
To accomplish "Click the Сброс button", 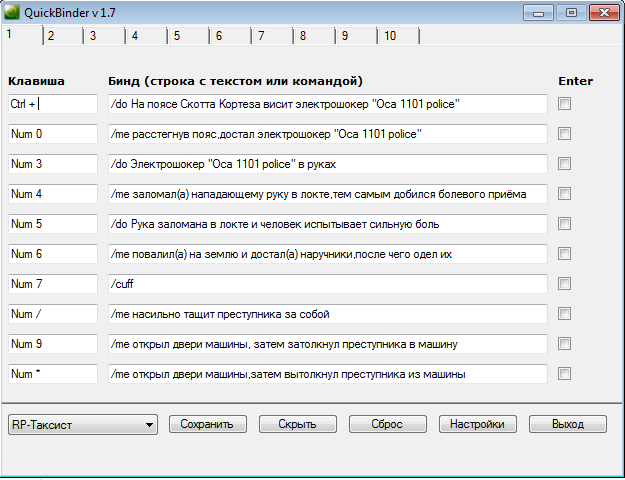I will click(x=388, y=424).
